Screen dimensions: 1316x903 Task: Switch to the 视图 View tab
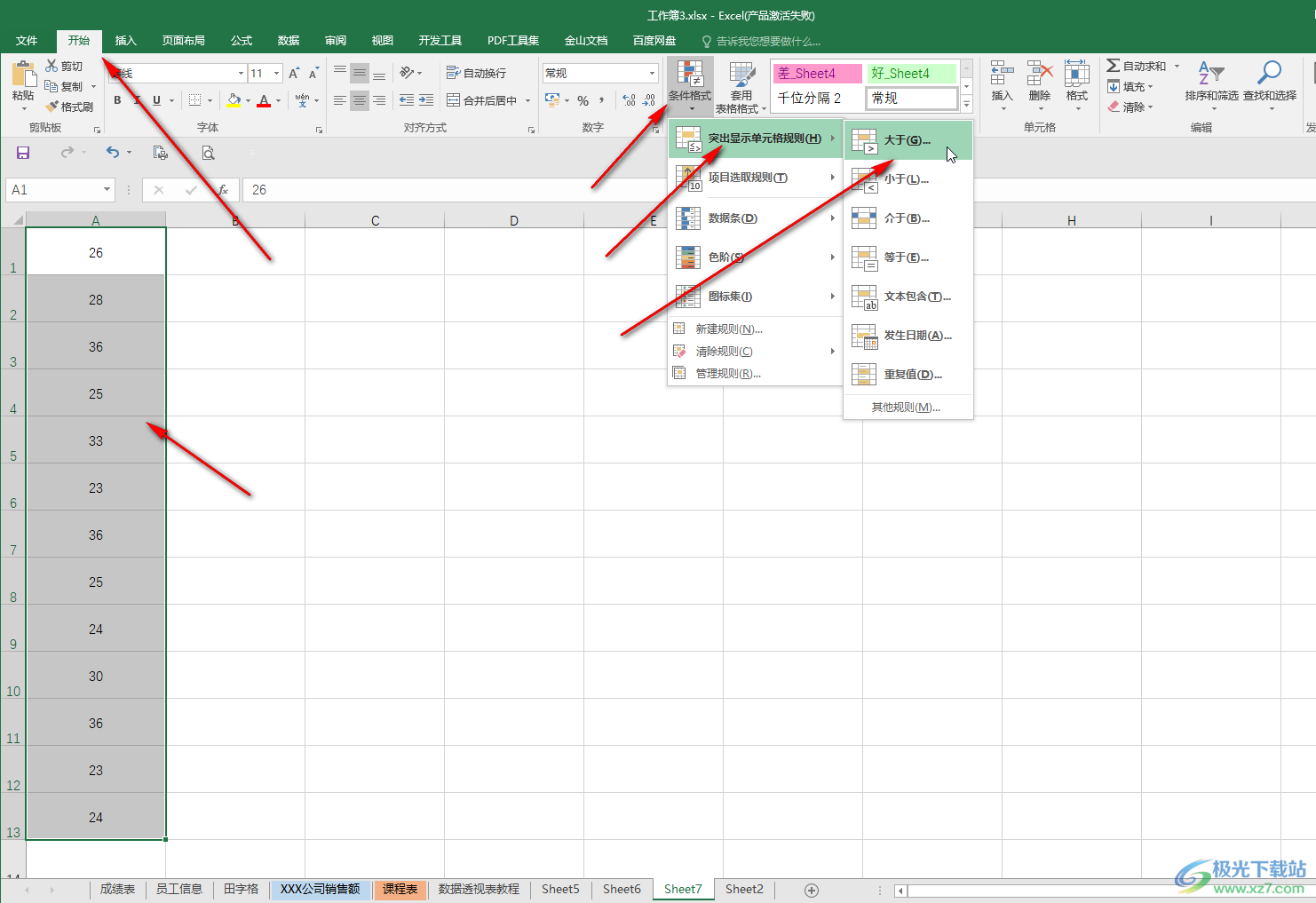pos(382,41)
